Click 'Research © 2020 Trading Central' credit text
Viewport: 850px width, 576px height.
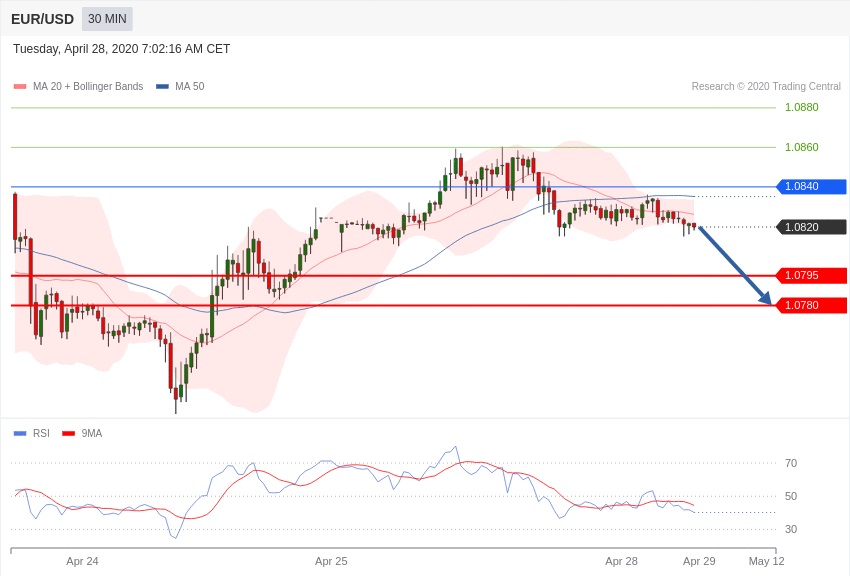click(766, 86)
